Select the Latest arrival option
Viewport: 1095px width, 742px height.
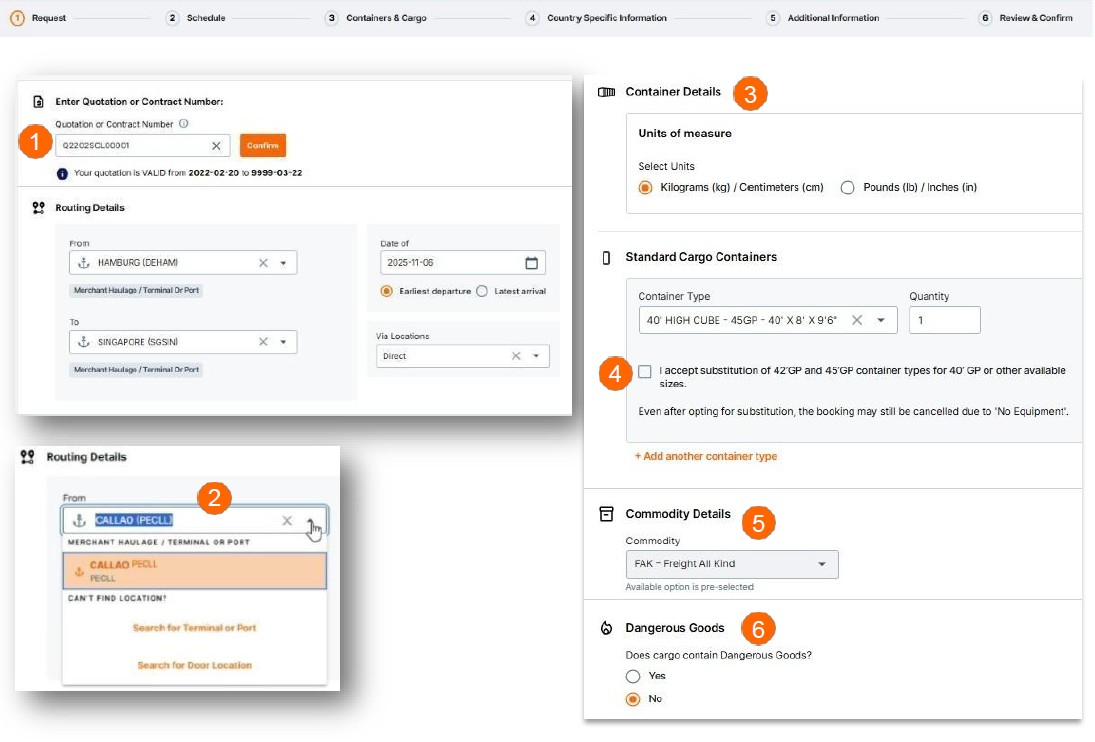482,291
